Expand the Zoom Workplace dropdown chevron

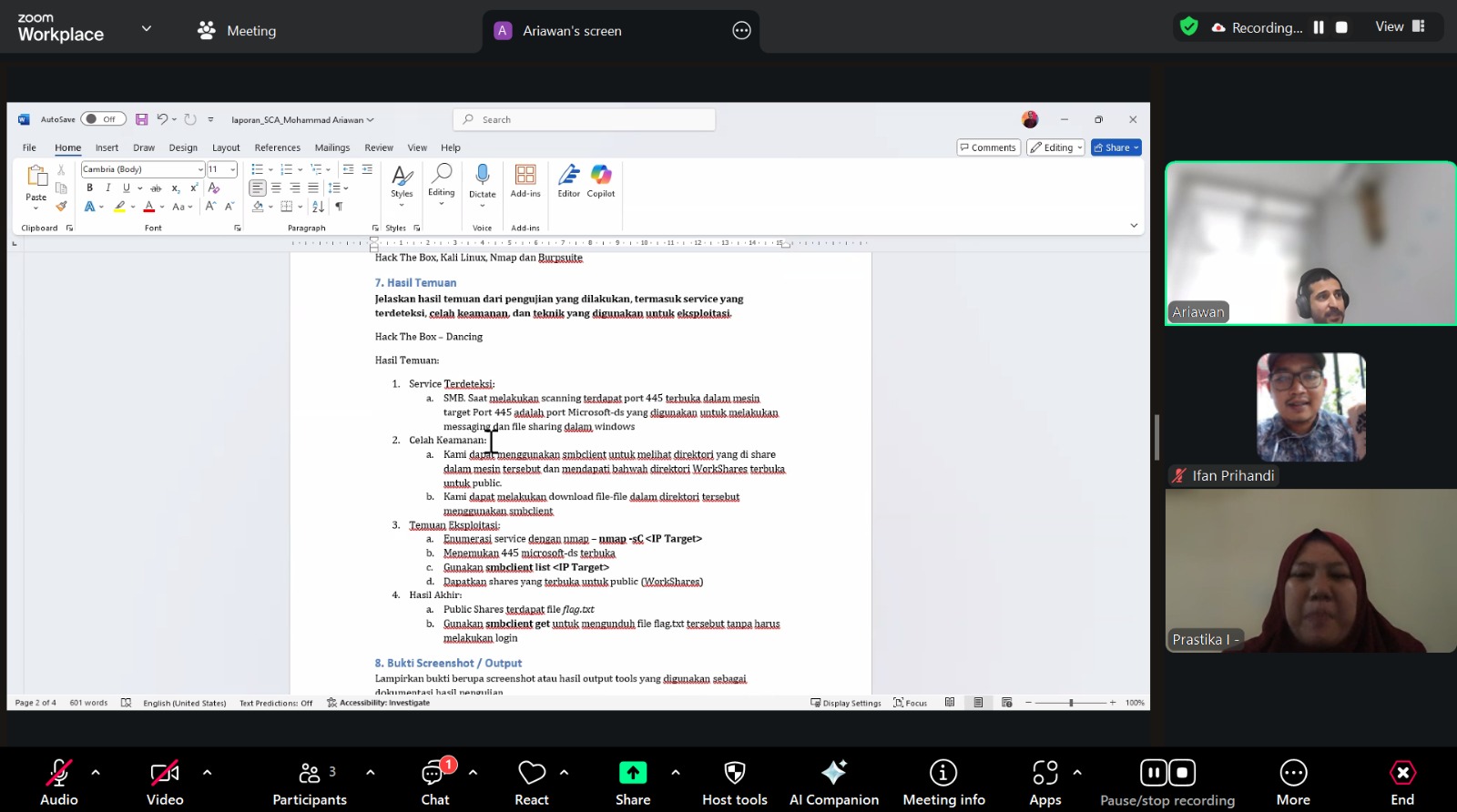click(147, 29)
